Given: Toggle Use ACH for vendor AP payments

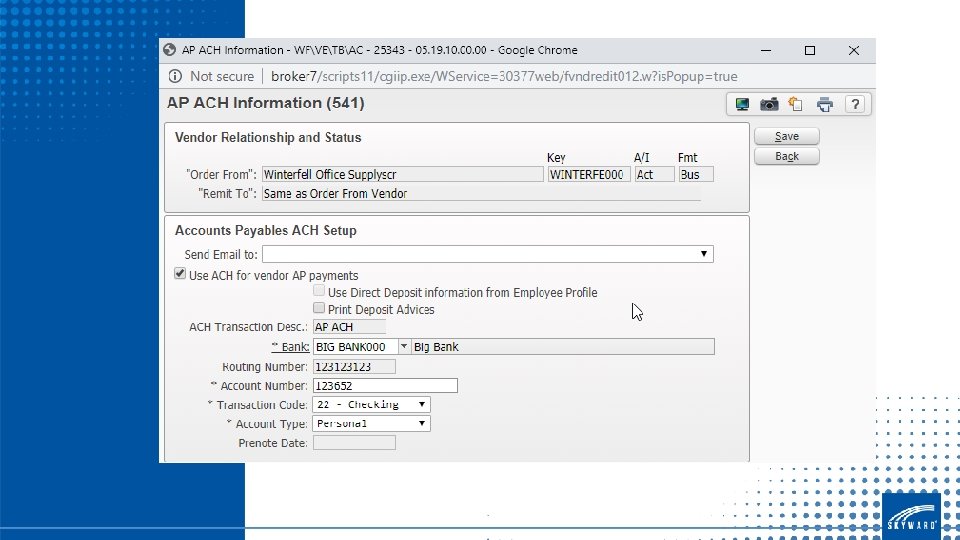Looking at the screenshot, I should tap(180, 274).
